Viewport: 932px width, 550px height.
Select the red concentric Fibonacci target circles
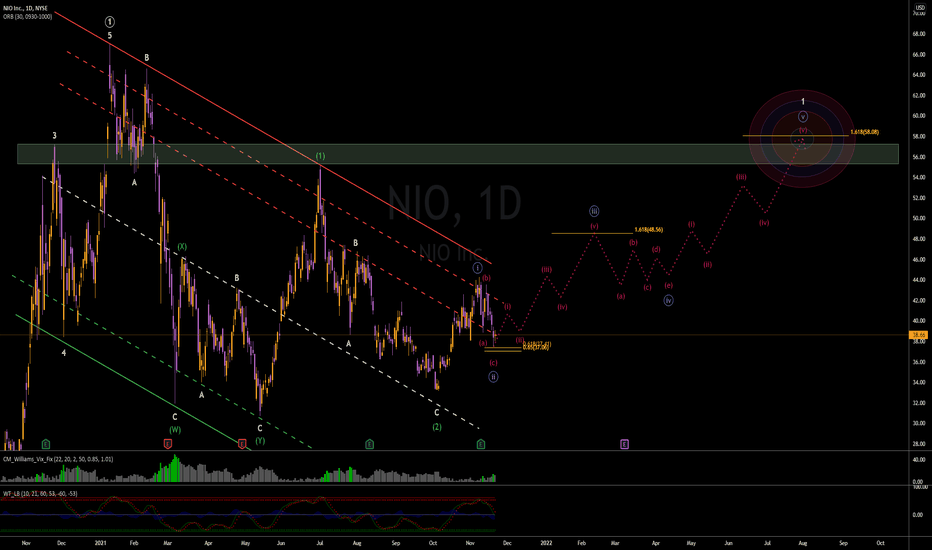coord(802,139)
